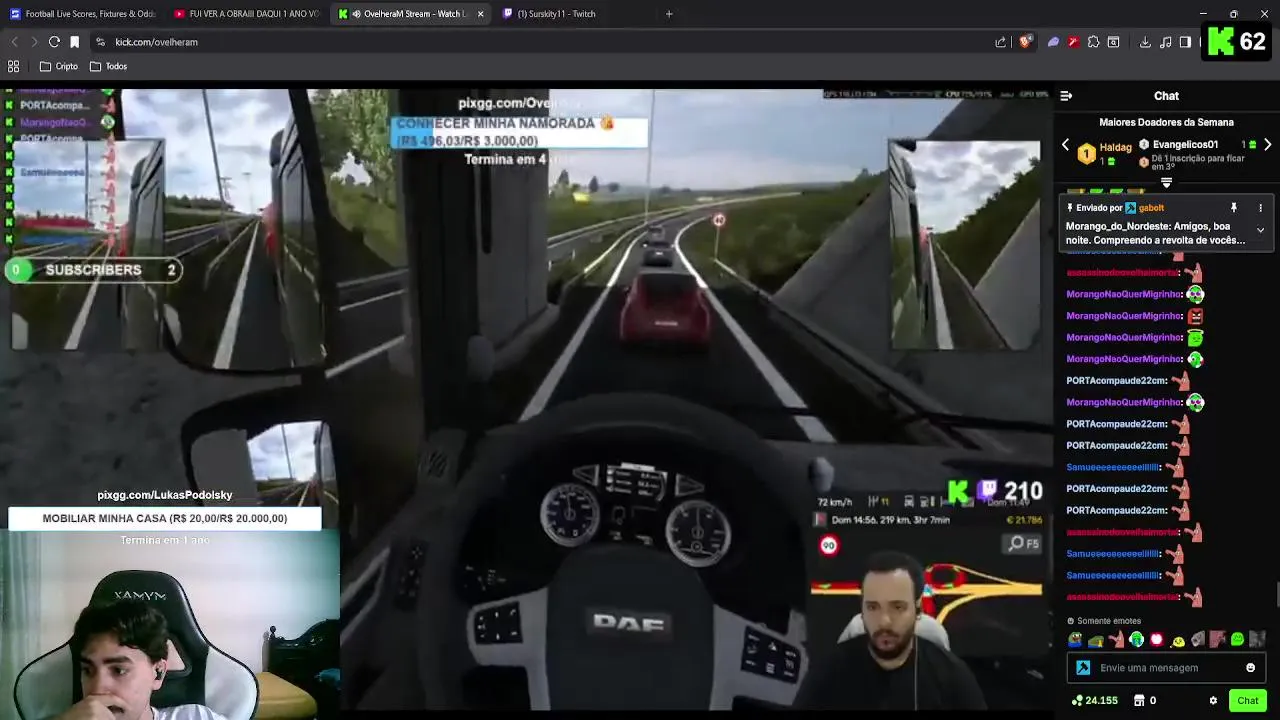Collapse the weekly donors leaderboard handle
Screen dimensions: 1280x720
coord(1166,182)
